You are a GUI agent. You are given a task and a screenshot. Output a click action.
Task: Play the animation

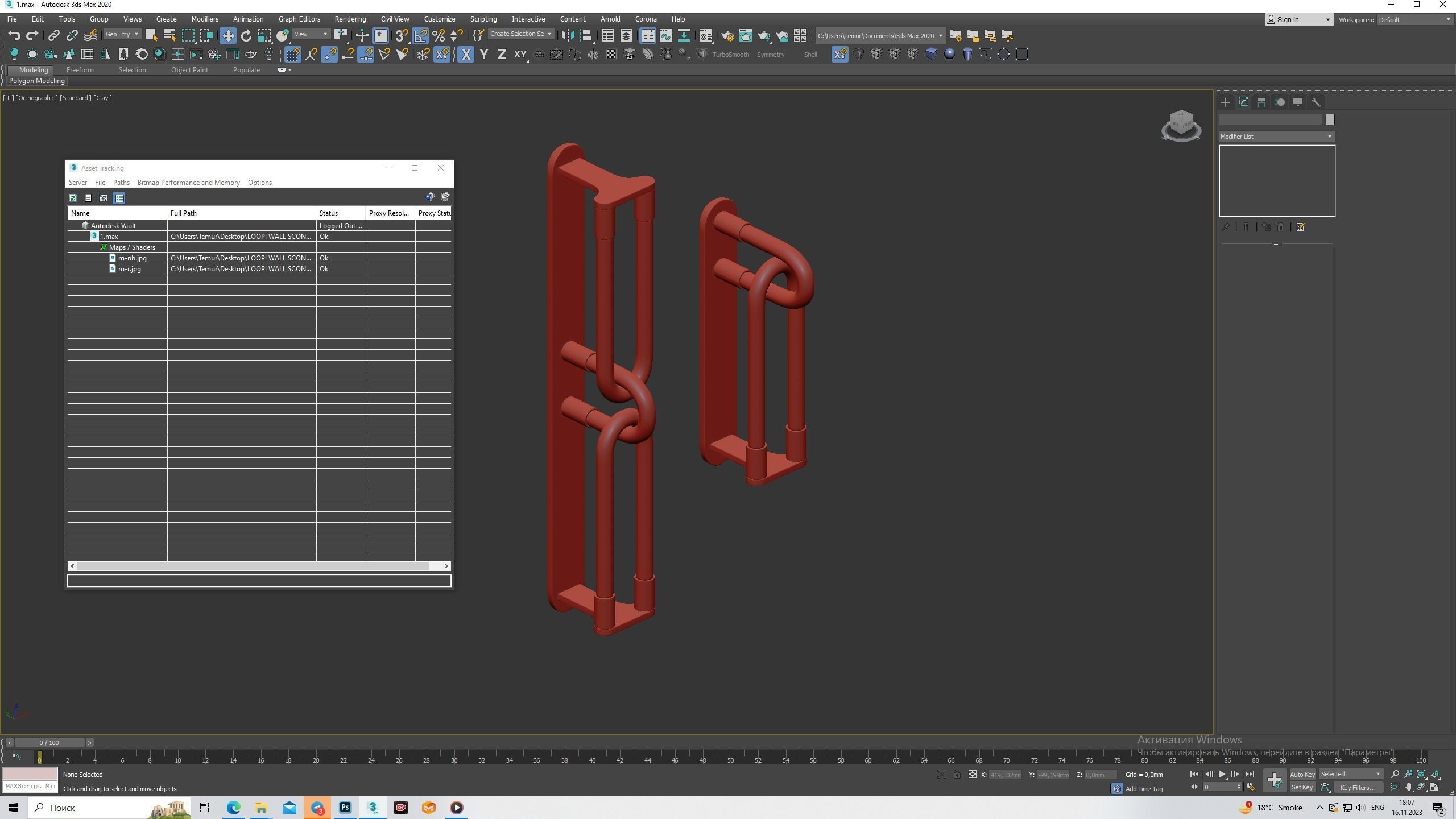[x=1222, y=775]
